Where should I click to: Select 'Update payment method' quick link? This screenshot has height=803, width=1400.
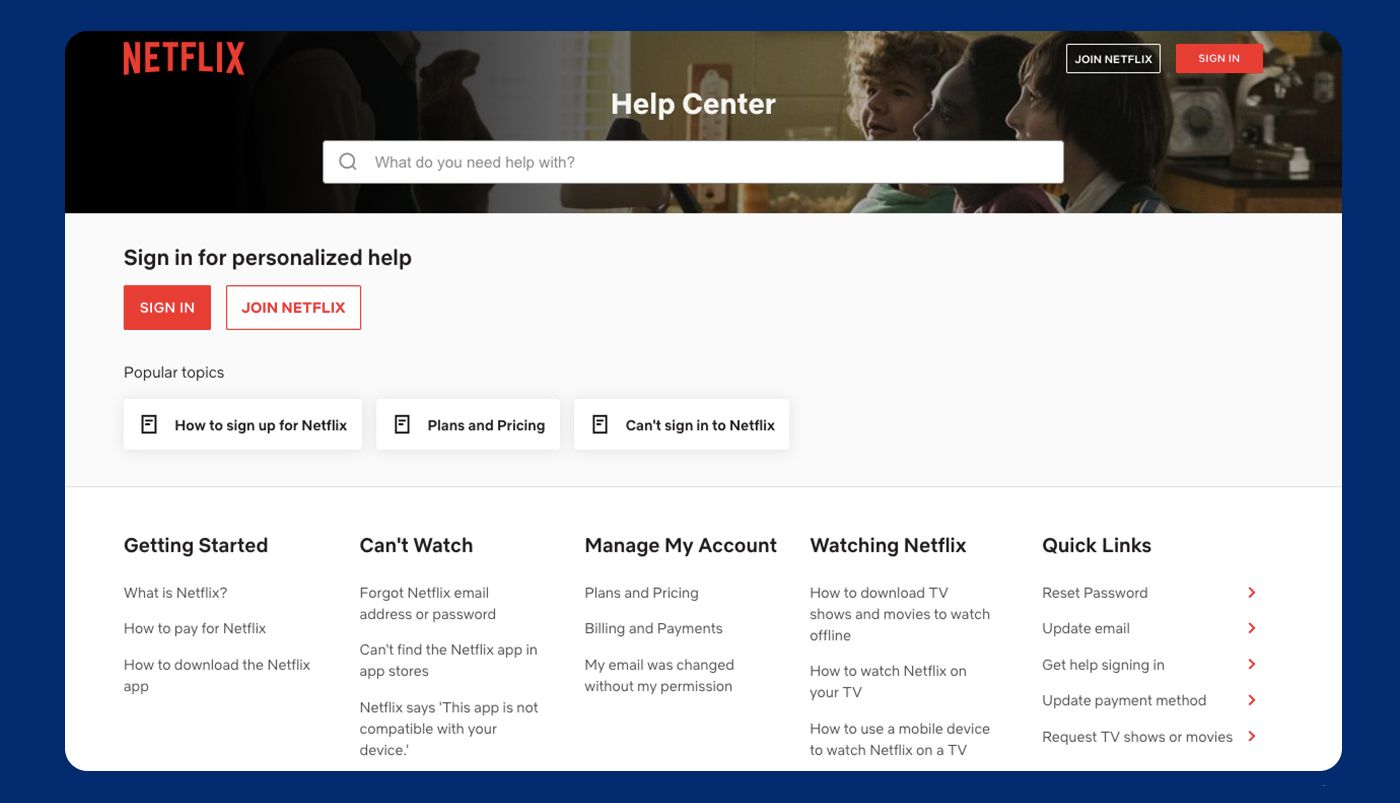click(1124, 700)
